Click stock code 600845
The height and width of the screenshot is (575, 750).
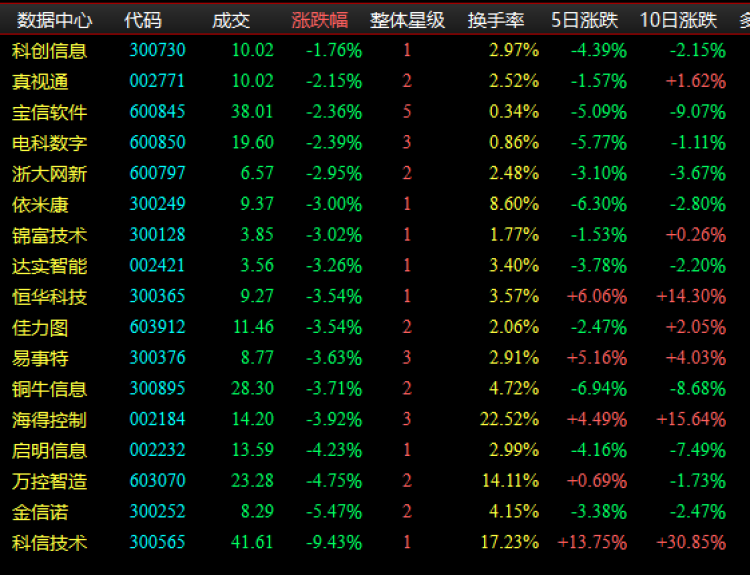coord(157,111)
